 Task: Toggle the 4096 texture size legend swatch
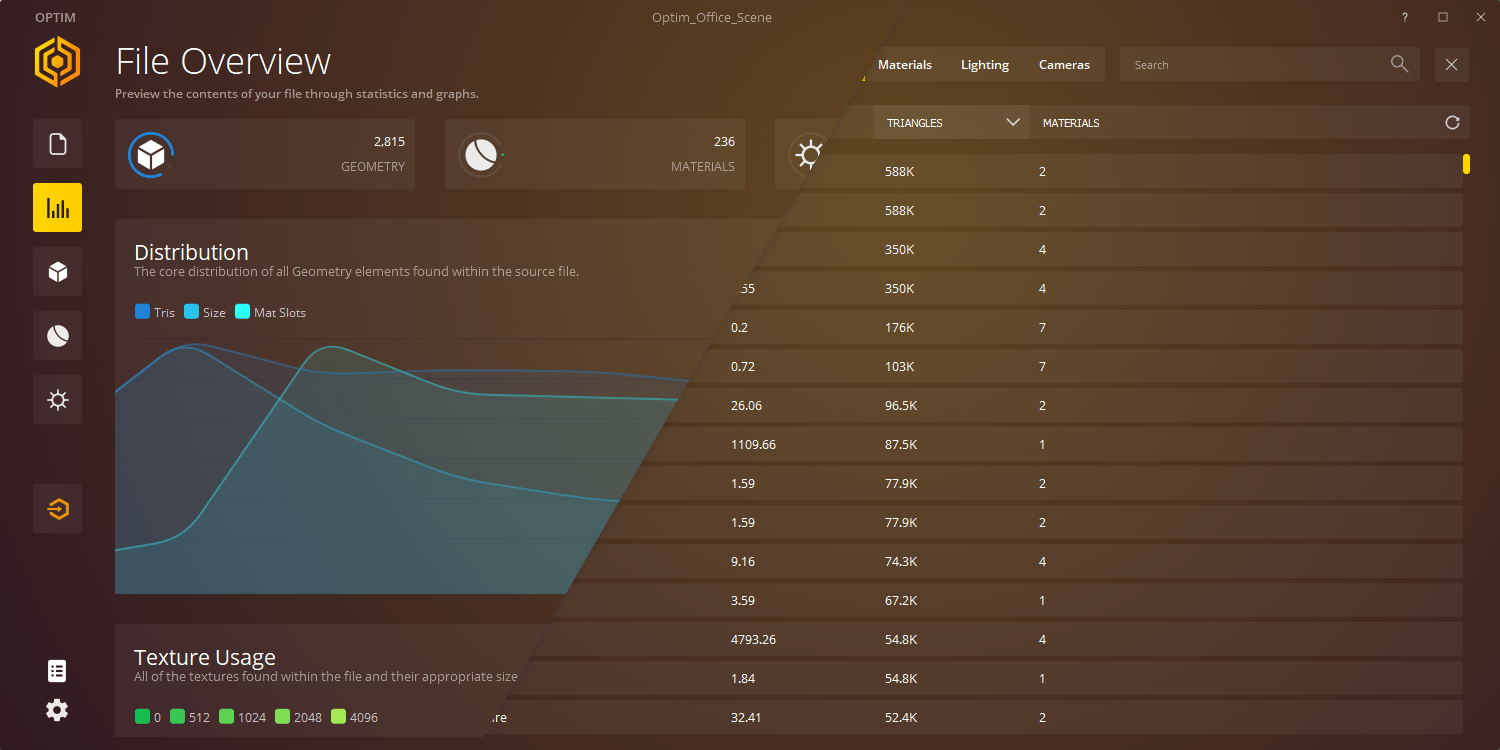338,717
